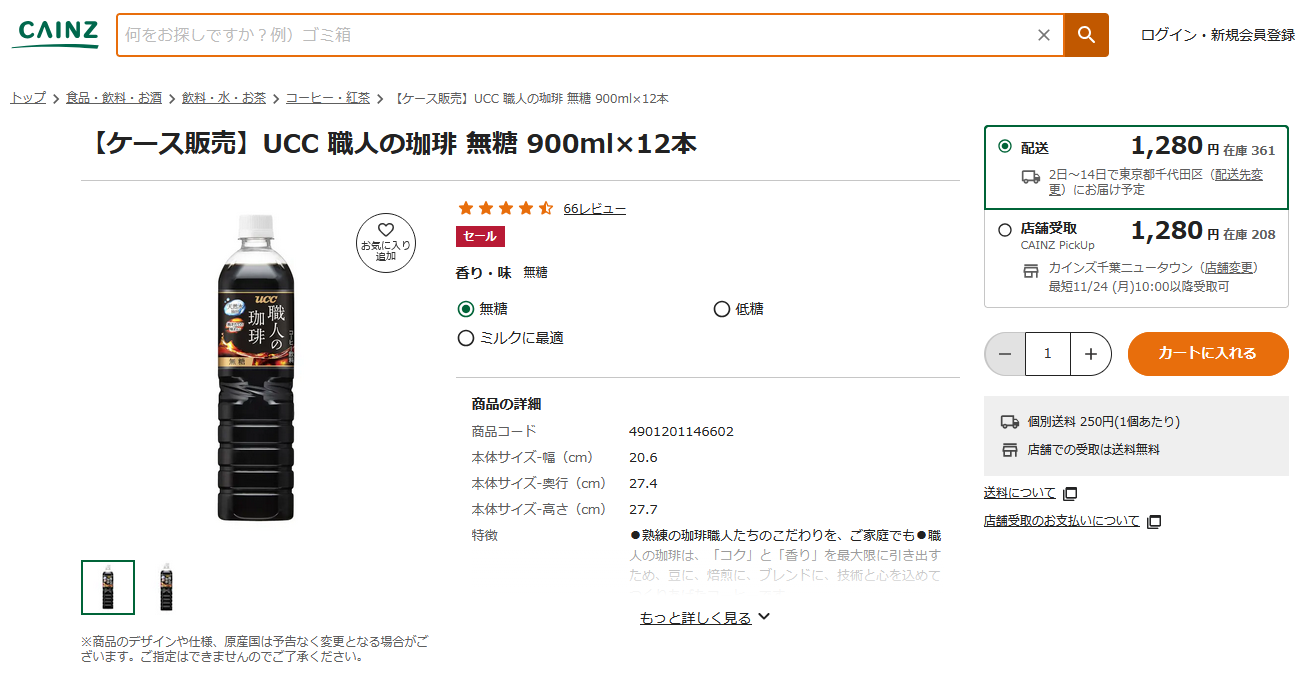The height and width of the screenshot is (676, 1312).
Task: Open the 送料について external link icon
Action: [1070, 493]
